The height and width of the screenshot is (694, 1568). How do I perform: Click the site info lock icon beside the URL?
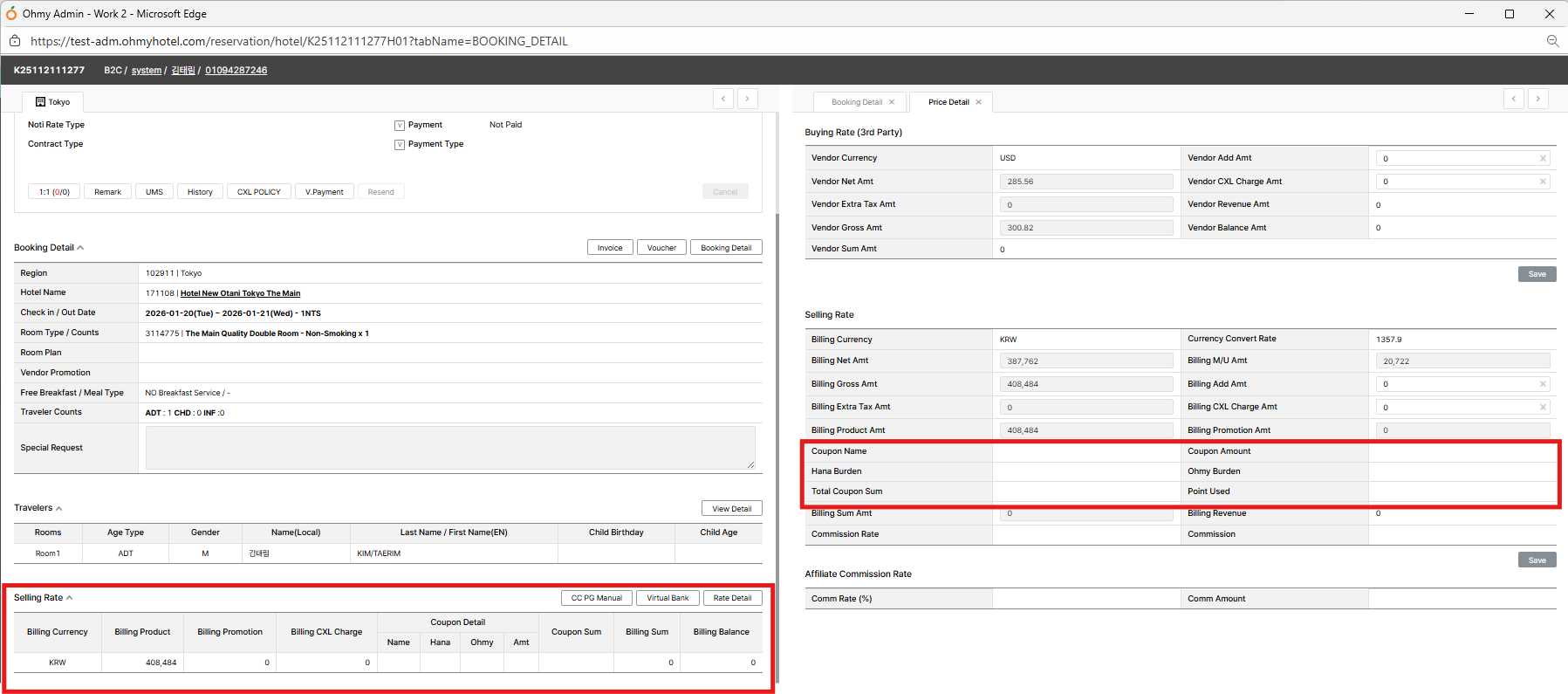[15, 41]
